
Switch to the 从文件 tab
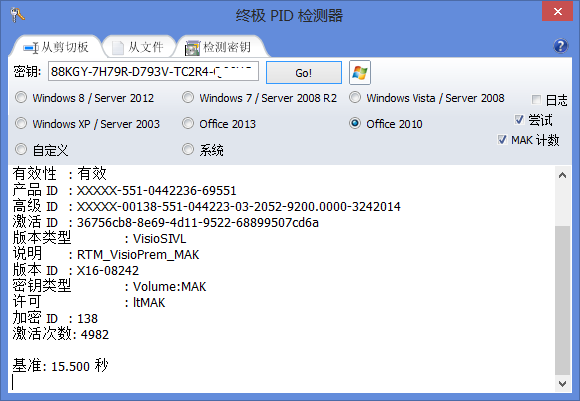tap(138, 47)
